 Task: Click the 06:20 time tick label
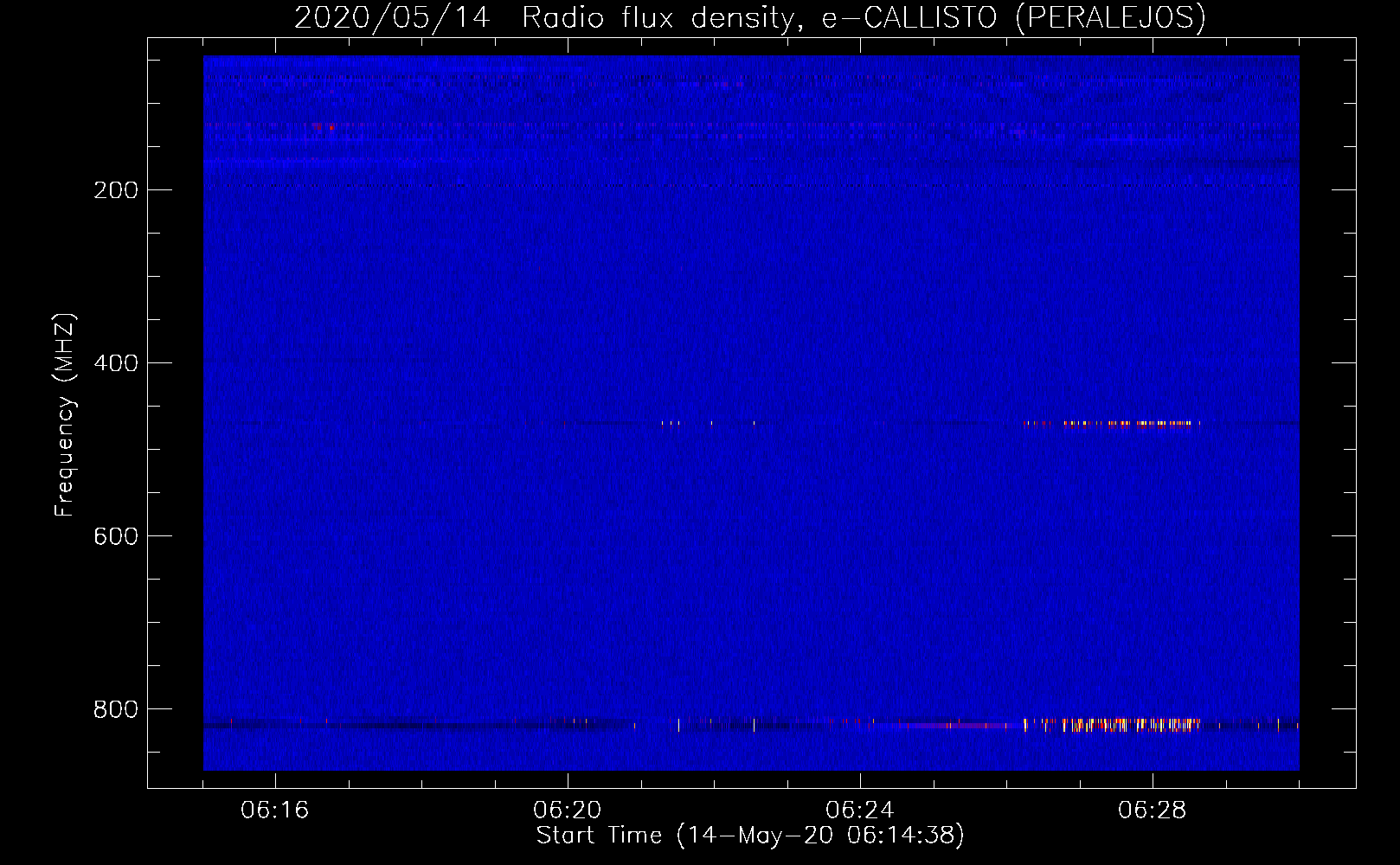(x=568, y=811)
